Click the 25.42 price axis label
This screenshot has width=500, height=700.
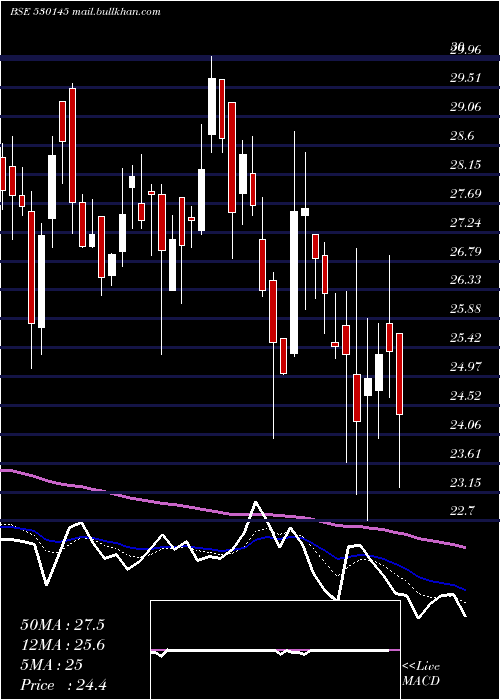pyautogui.click(x=466, y=338)
